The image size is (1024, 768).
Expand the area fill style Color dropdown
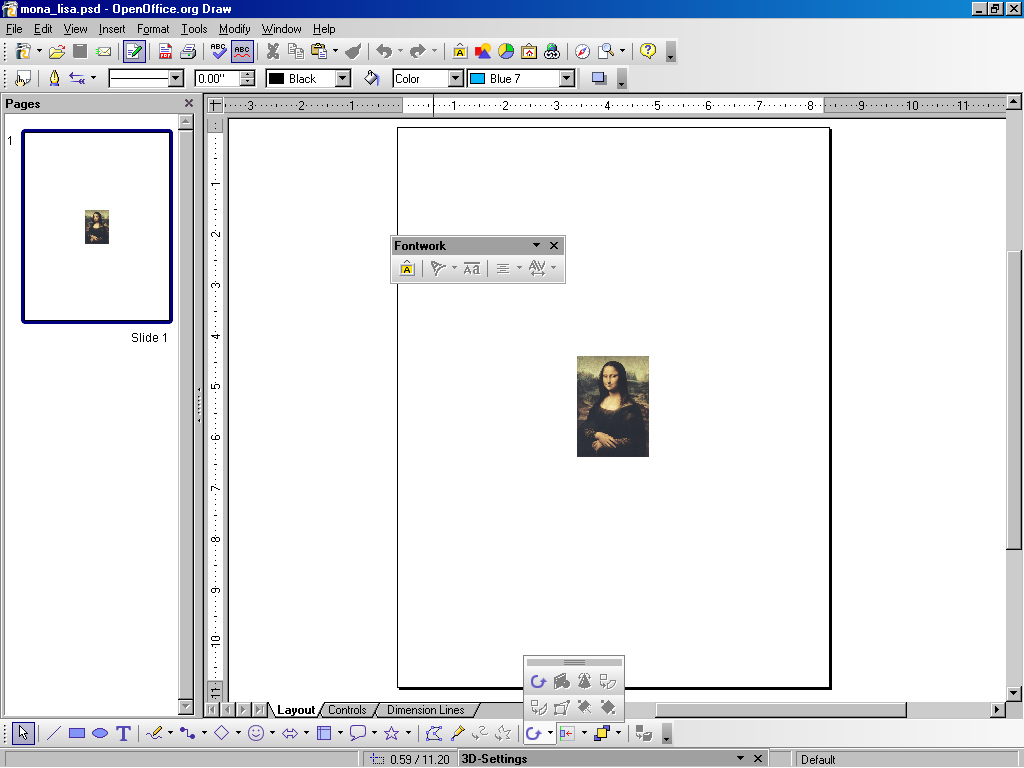coord(455,78)
